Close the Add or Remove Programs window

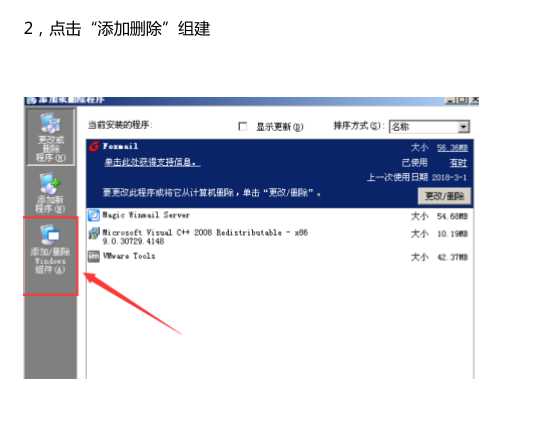click(475, 100)
